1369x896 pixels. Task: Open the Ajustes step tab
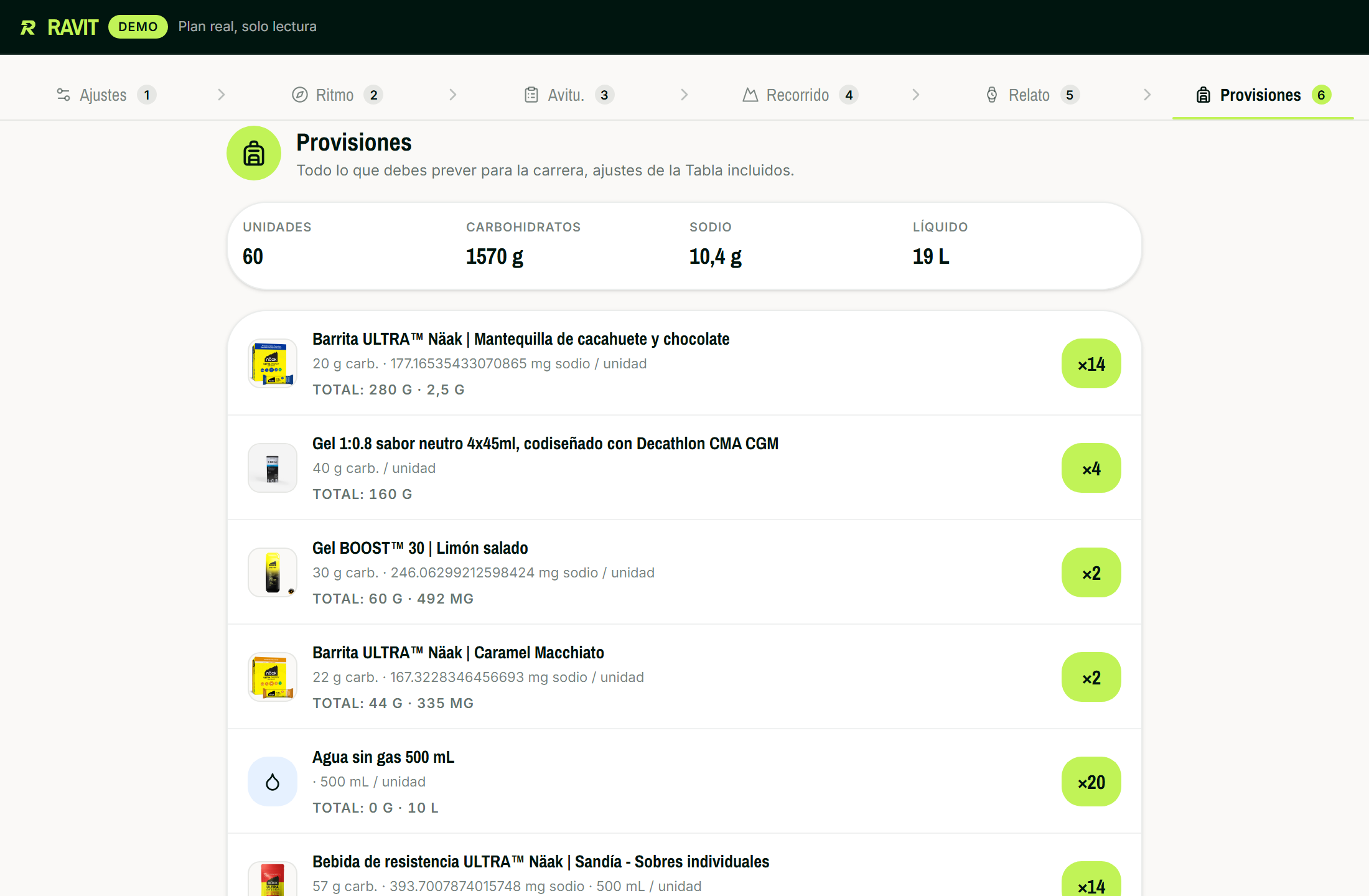(x=106, y=95)
